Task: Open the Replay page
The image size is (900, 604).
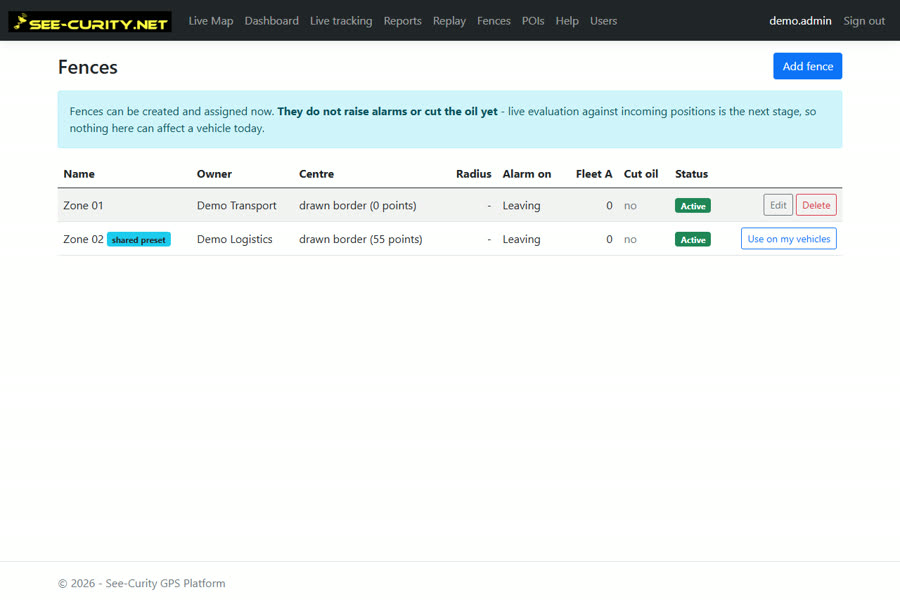Action: pos(449,21)
